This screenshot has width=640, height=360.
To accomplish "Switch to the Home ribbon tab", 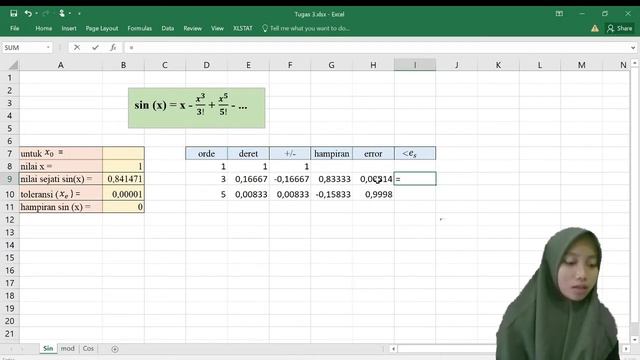I will tap(44, 28).
